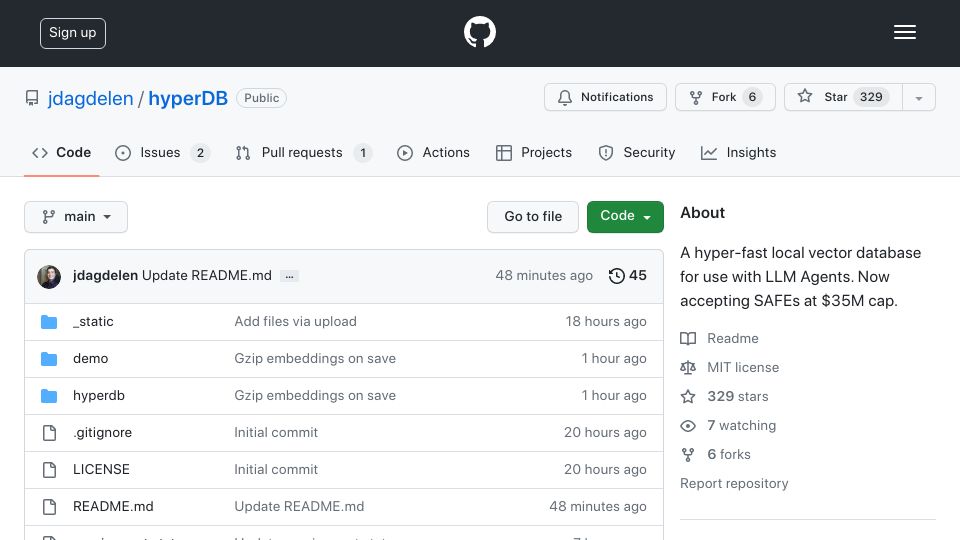Open the demo folder name
The height and width of the screenshot is (540, 960).
[91, 358]
